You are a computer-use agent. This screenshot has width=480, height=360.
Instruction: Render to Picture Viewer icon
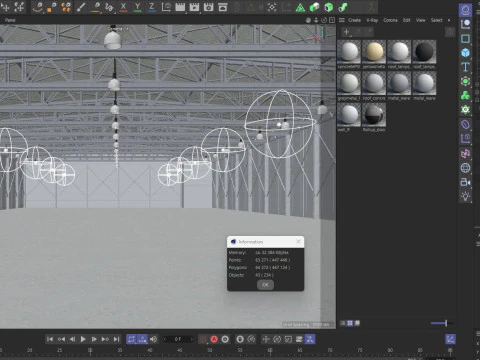(194, 7)
